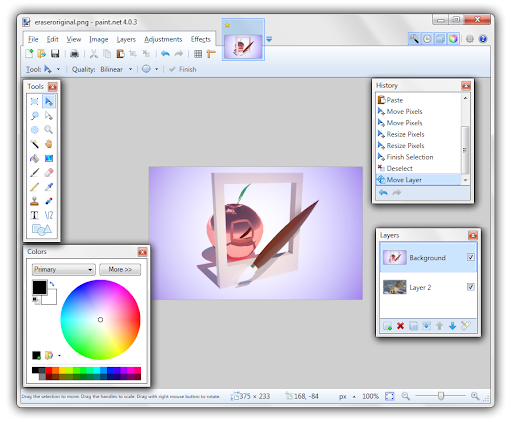512x422 pixels.
Task: Move layer down with blue arrow
Action: pos(452,326)
